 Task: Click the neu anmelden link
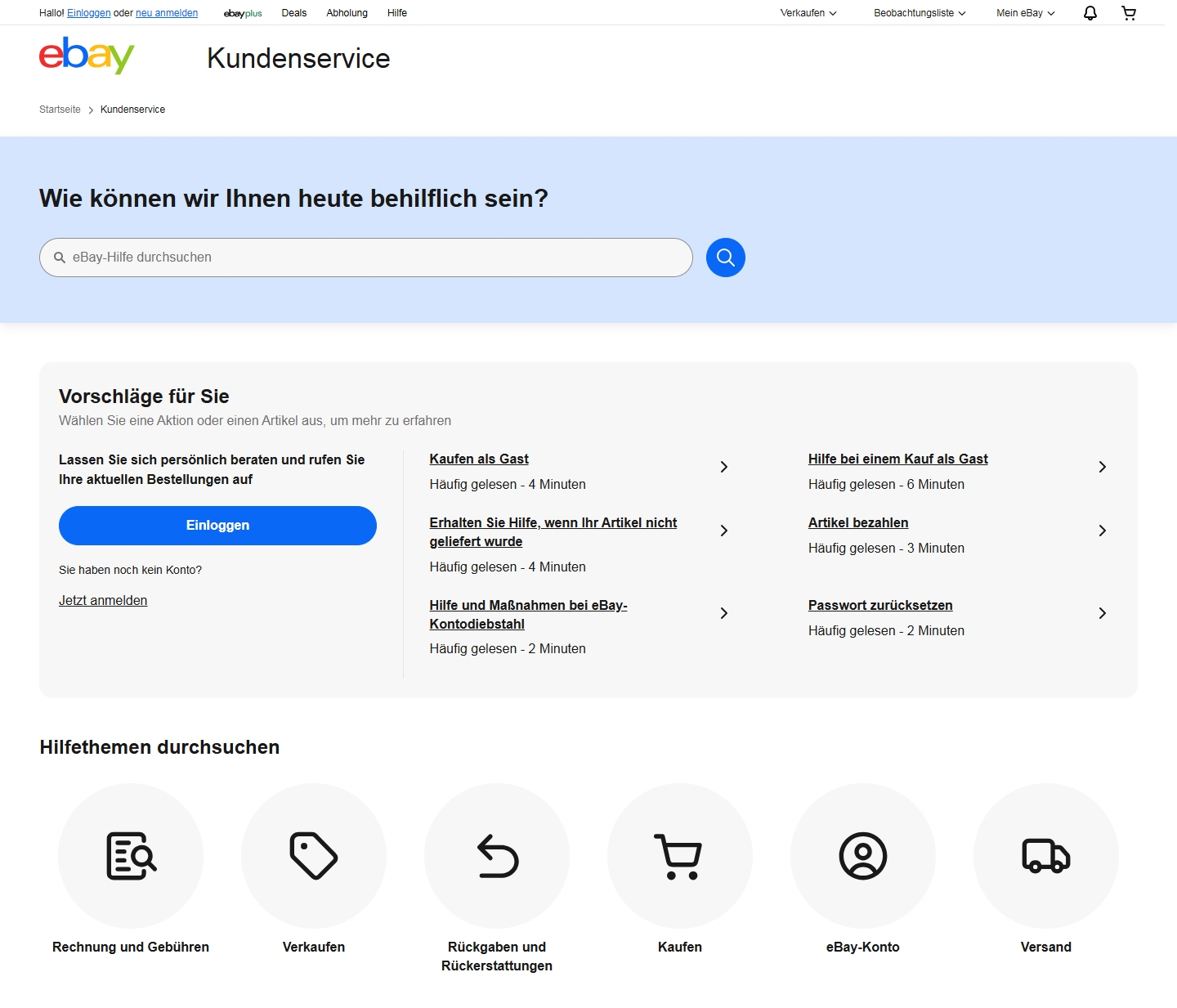(167, 13)
